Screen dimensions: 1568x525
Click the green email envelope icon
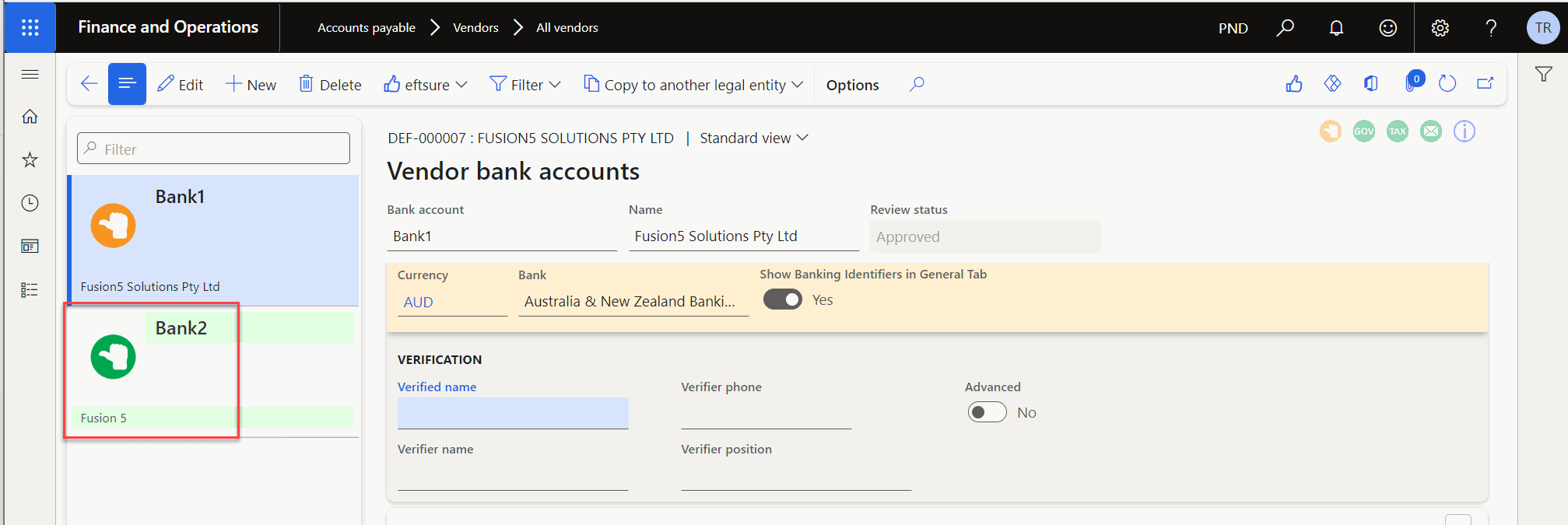(1431, 131)
